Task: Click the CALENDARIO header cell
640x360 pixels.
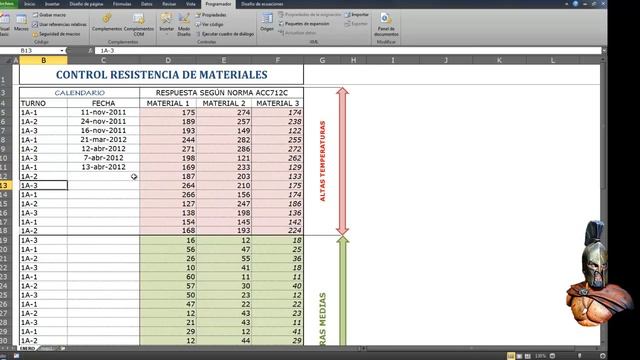Action: (x=80, y=93)
